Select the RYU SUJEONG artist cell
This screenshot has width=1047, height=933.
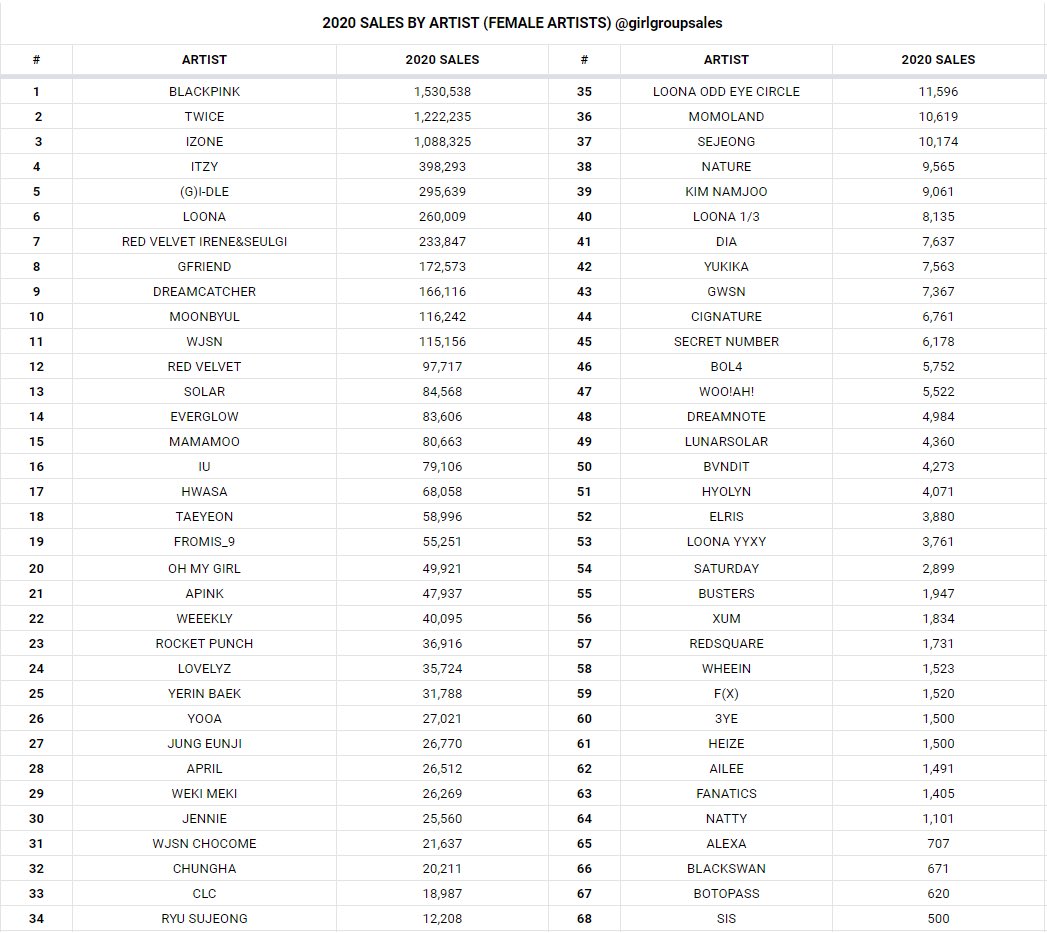coord(204,919)
